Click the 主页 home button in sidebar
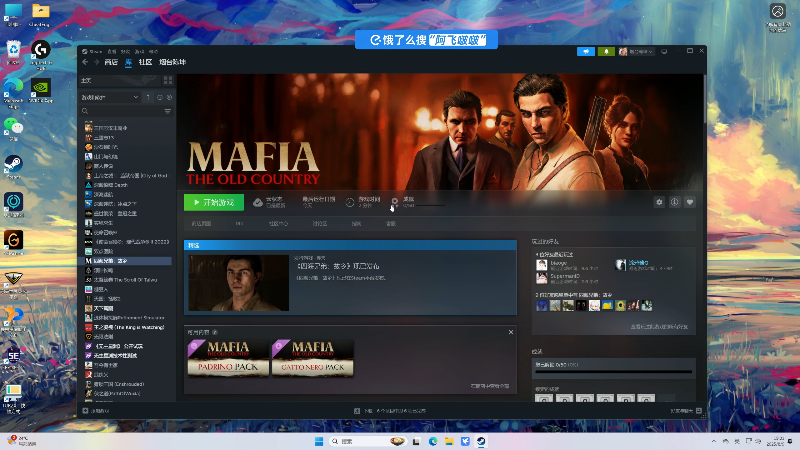Image resolution: width=800 pixels, height=450 pixels. point(119,81)
